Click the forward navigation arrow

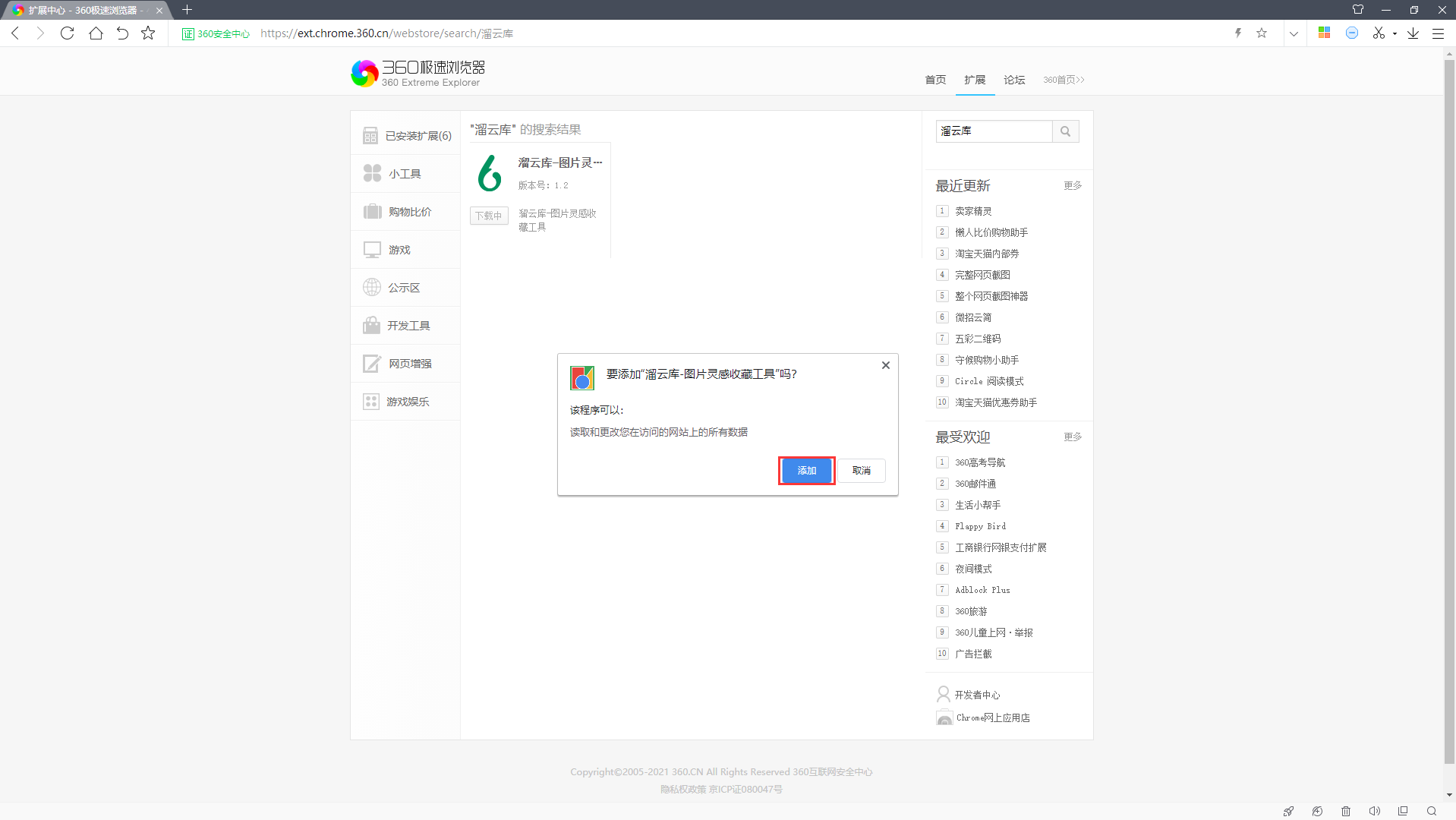pos(41,33)
